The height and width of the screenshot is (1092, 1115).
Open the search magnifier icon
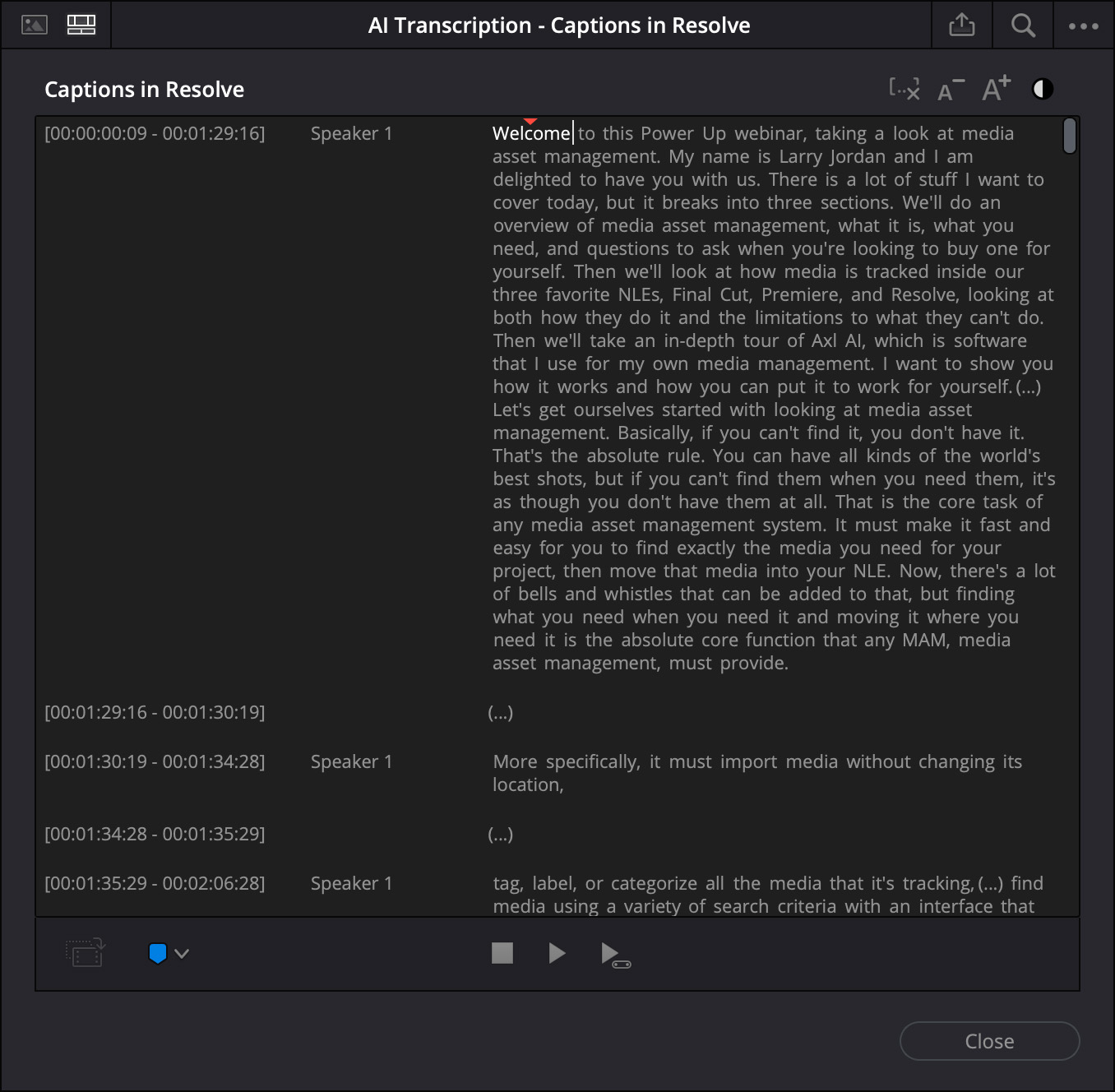point(1023,25)
